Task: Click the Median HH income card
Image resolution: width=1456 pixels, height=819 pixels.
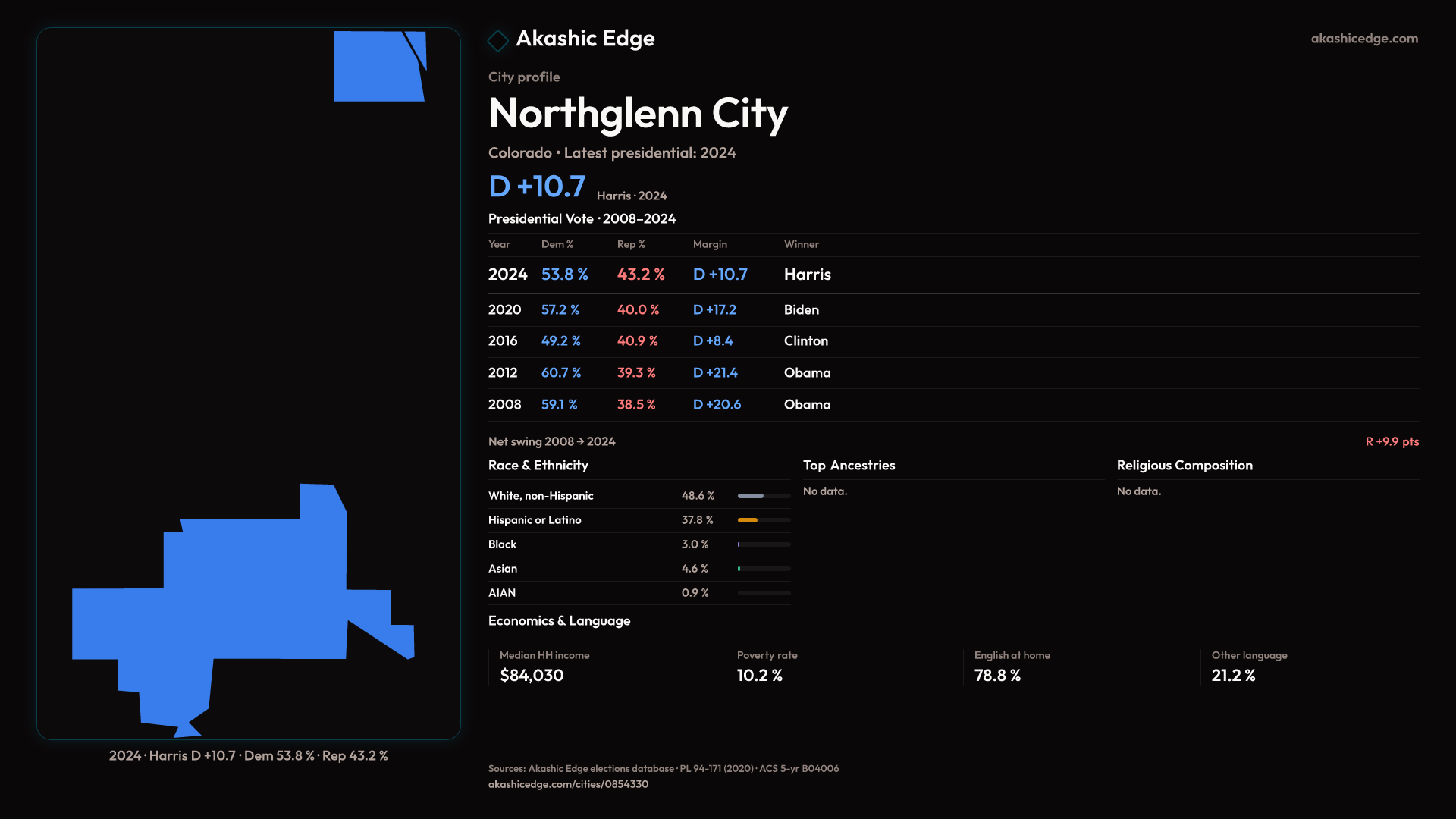Action: [544, 666]
